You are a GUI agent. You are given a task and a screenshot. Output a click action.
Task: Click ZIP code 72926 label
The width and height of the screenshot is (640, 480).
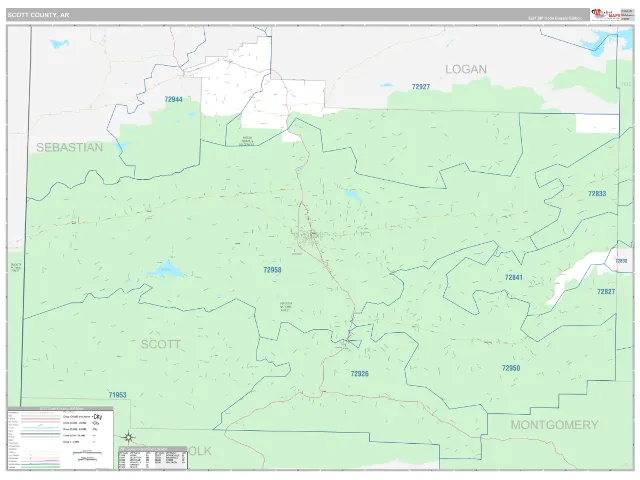tap(360, 374)
